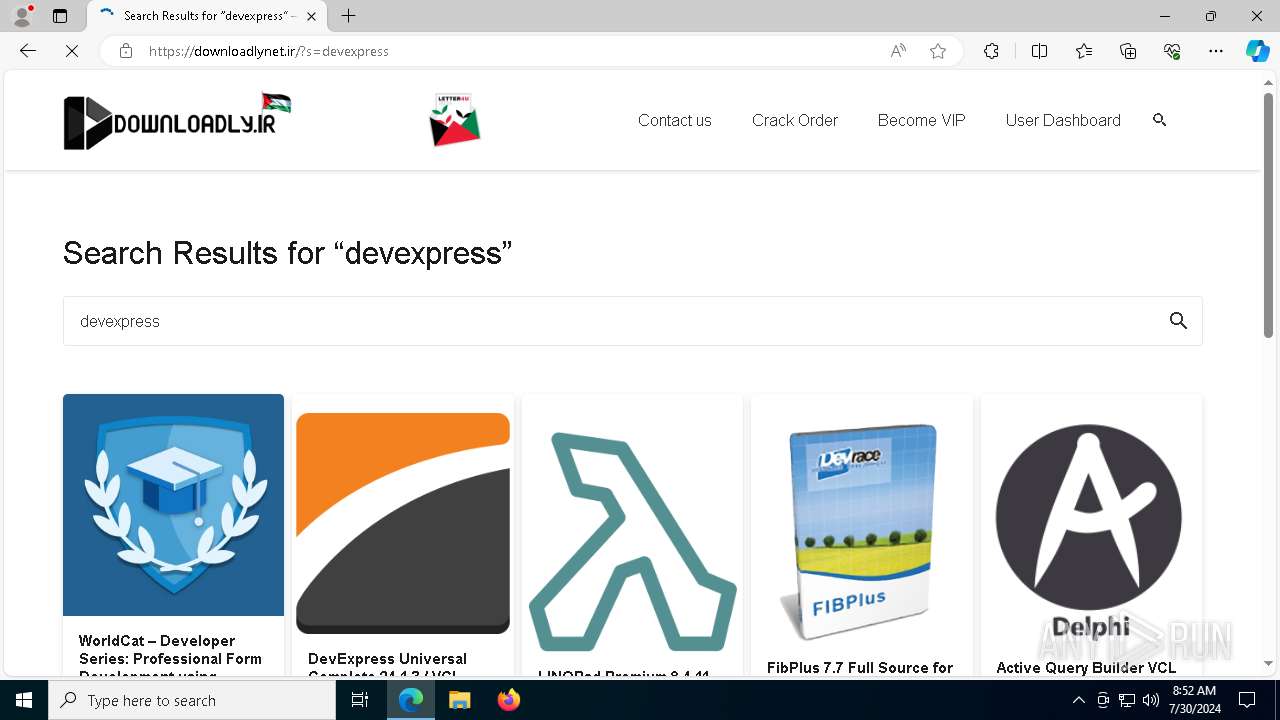The width and height of the screenshot is (1280, 720).
Task: Open the tab actions menu icon
Action: [x=60, y=16]
